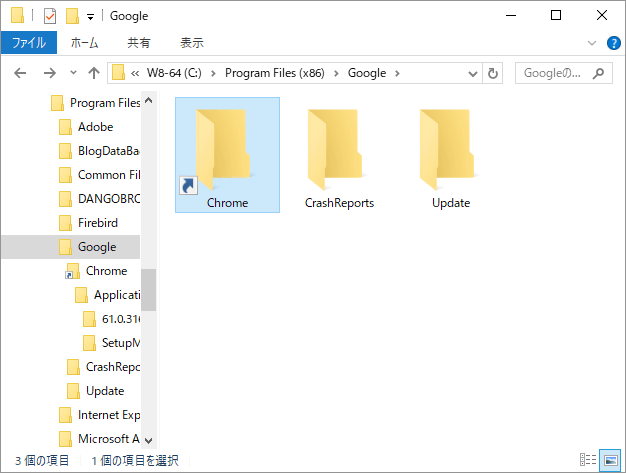Open dropdown arrow after W8-64 (C:)

tap(213, 73)
